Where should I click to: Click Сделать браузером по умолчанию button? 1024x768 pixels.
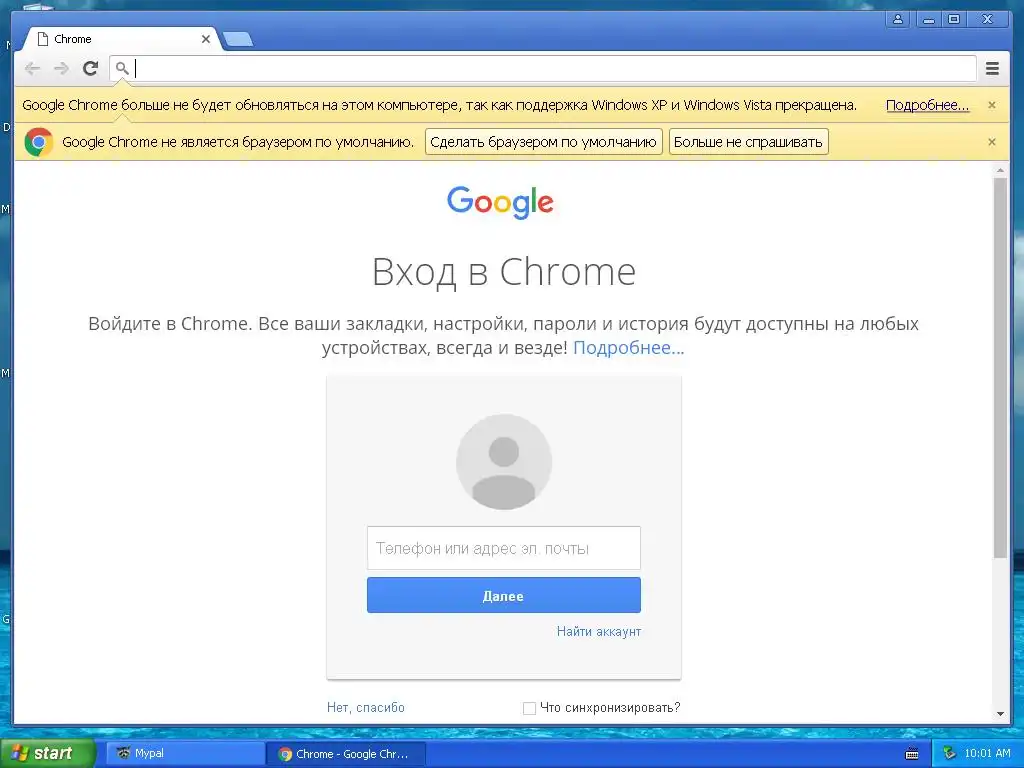pos(543,142)
